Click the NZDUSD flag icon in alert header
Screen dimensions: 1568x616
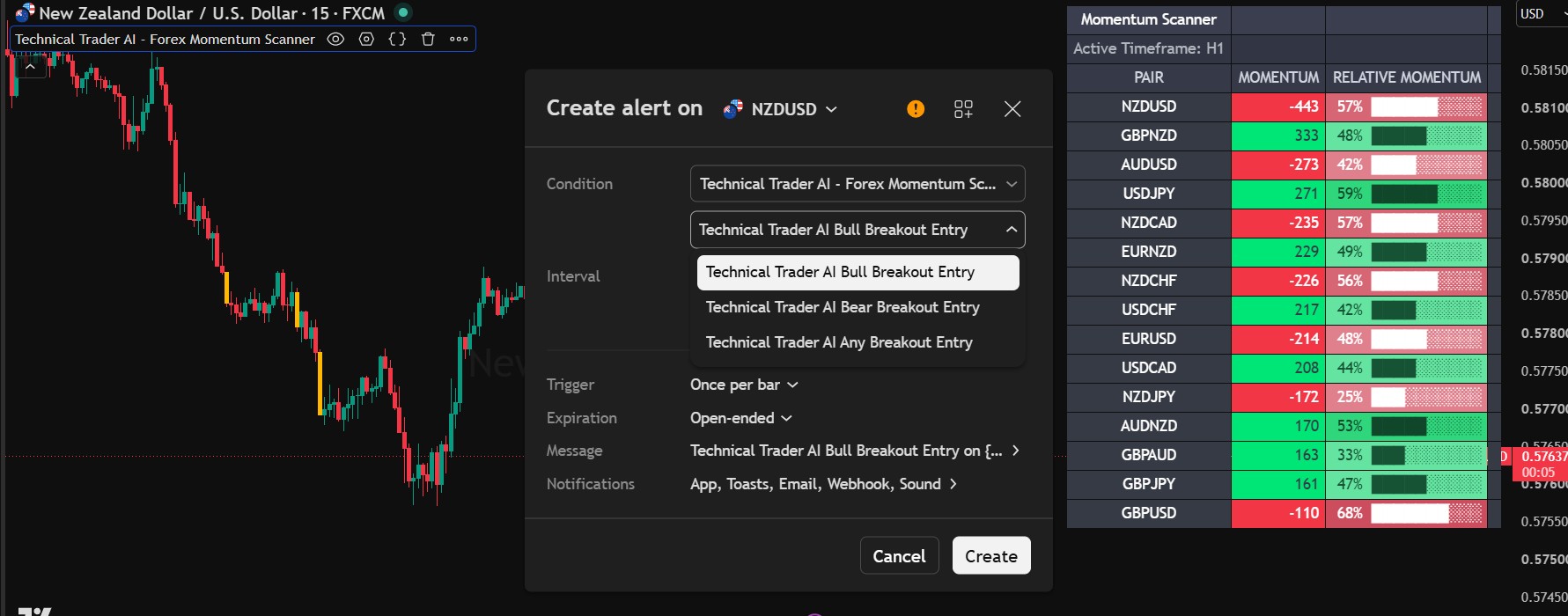732,109
